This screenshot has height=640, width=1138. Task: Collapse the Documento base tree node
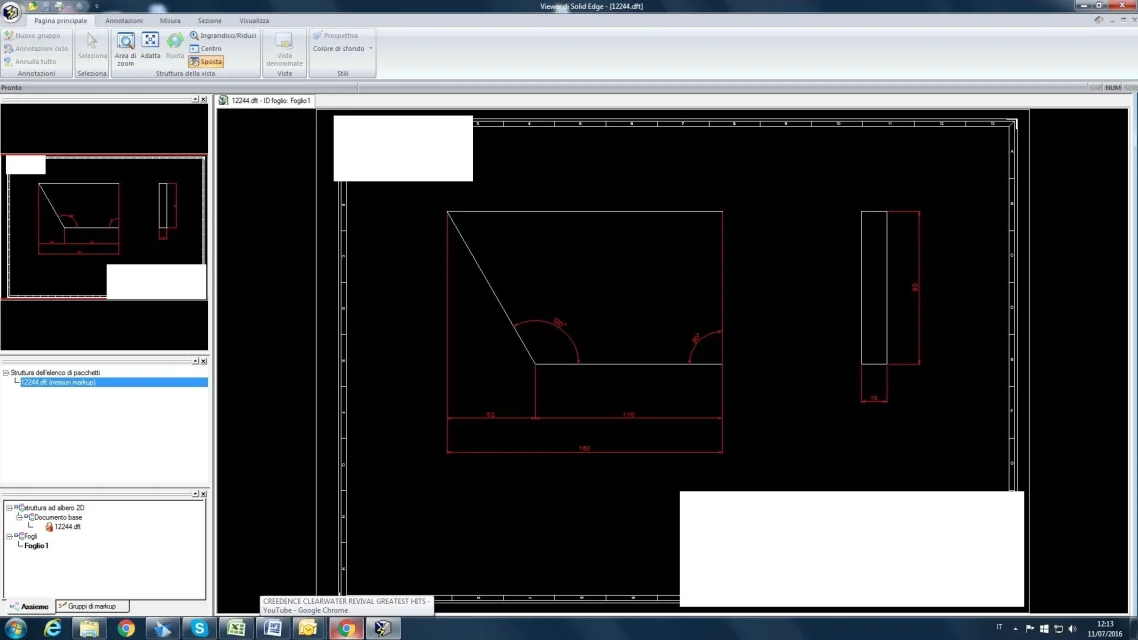tap(19, 517)
